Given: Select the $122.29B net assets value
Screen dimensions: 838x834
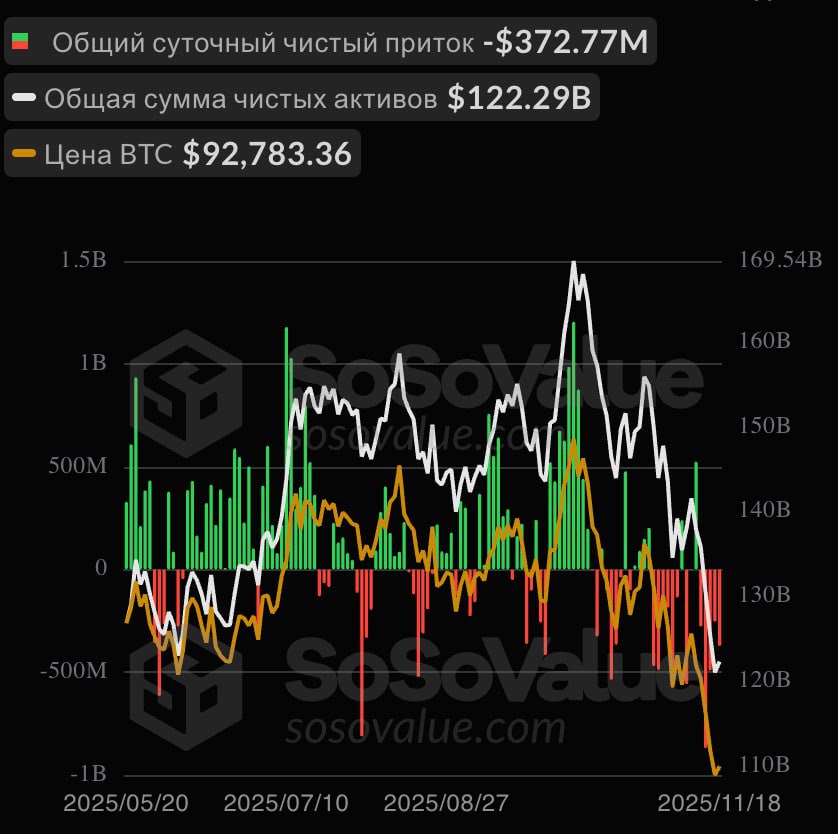Looking at the screenshot, I should tap(519, 98).
